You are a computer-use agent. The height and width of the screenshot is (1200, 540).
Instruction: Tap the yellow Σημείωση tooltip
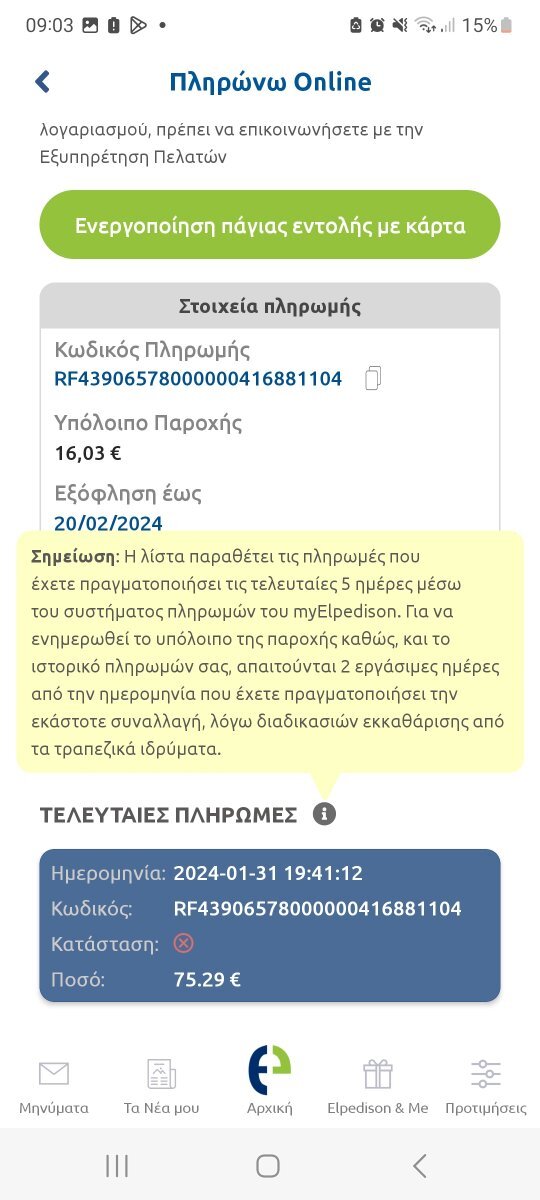click(269, 651)
